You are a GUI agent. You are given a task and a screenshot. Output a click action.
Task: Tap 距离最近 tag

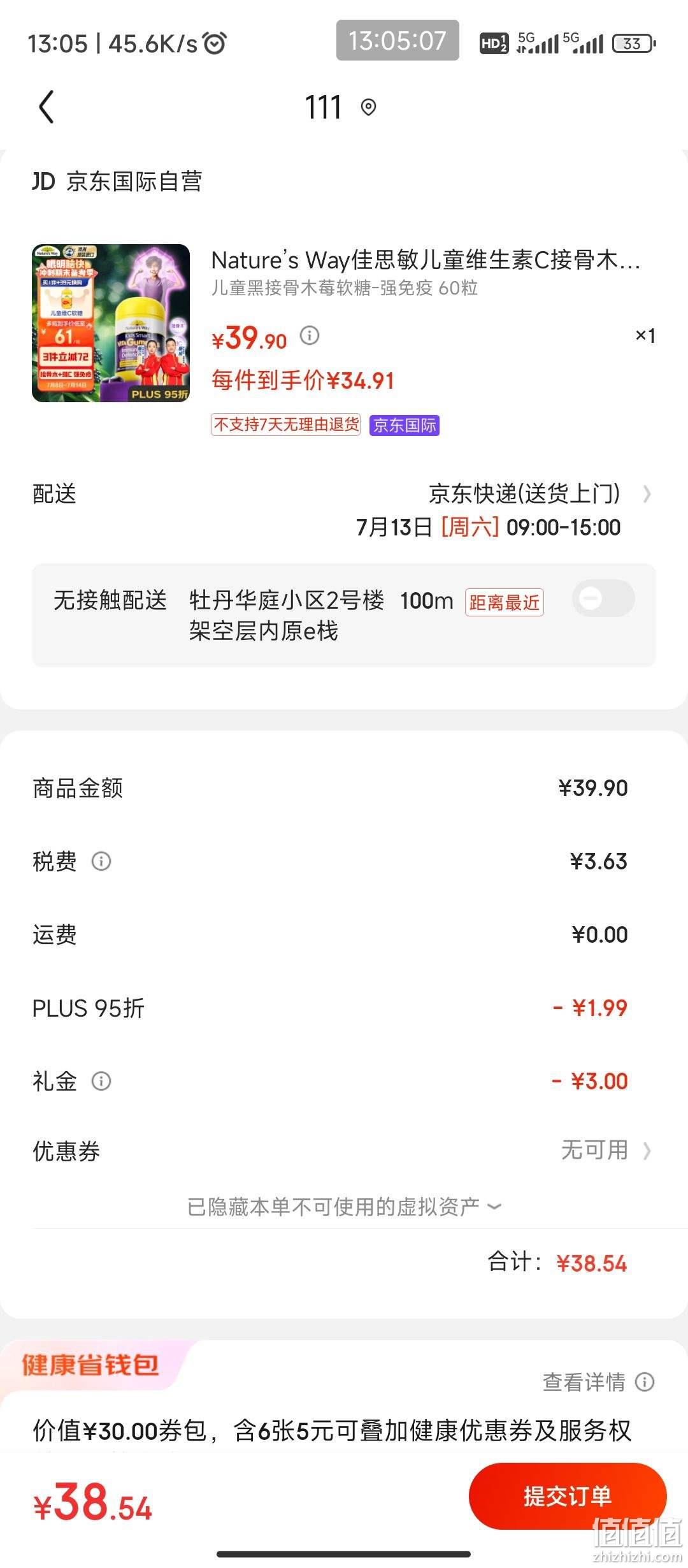(x=504, y=602)
